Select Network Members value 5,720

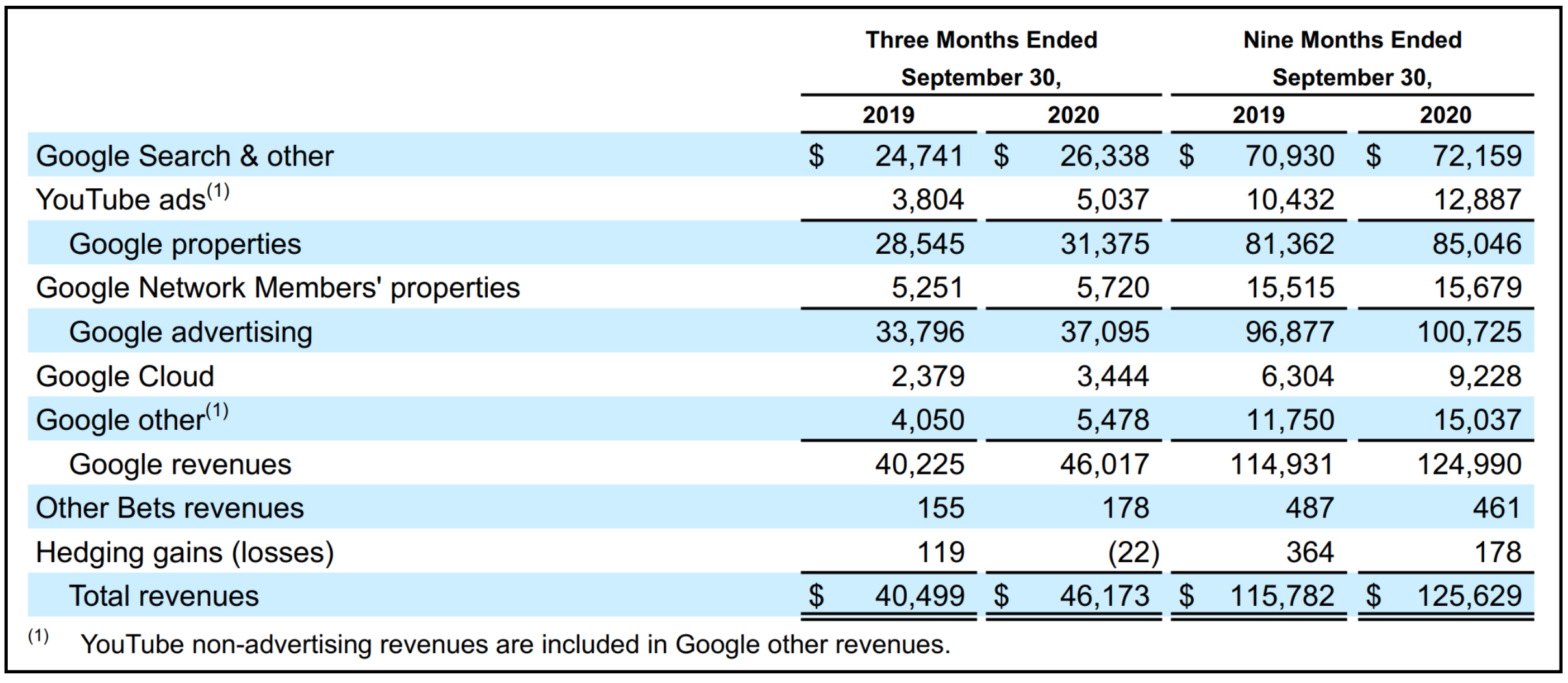pyautogui.click(x=1113, y=288)
